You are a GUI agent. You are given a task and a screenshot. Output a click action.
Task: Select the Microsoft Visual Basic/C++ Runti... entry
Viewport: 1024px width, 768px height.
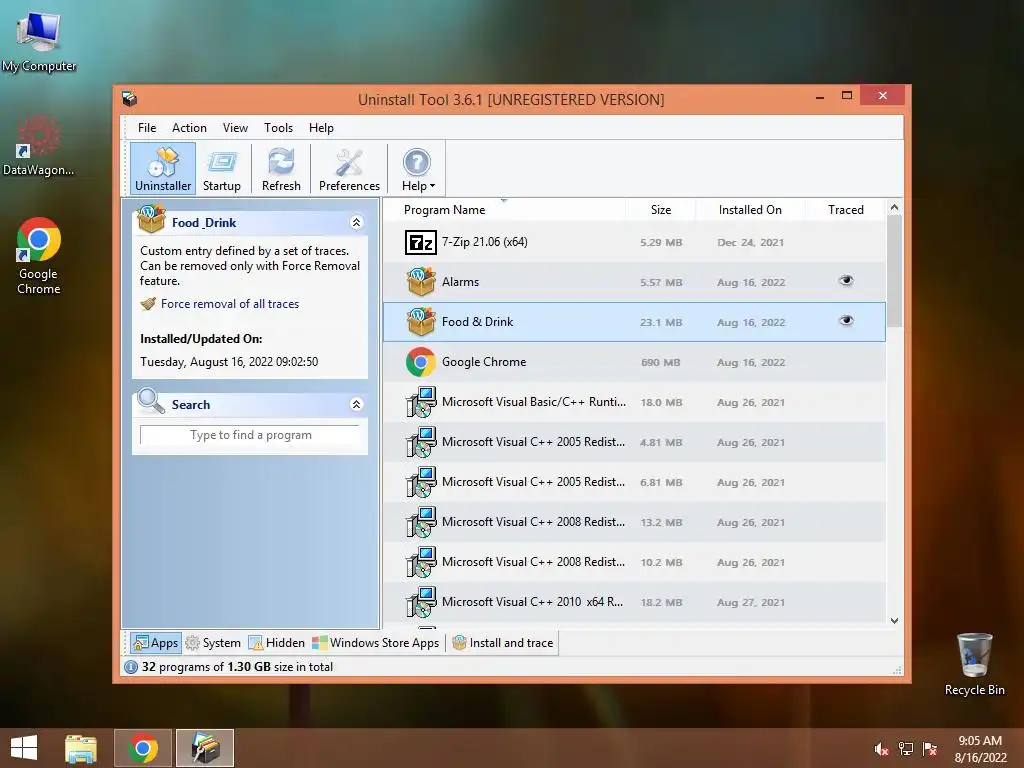[x=634, y=402]
